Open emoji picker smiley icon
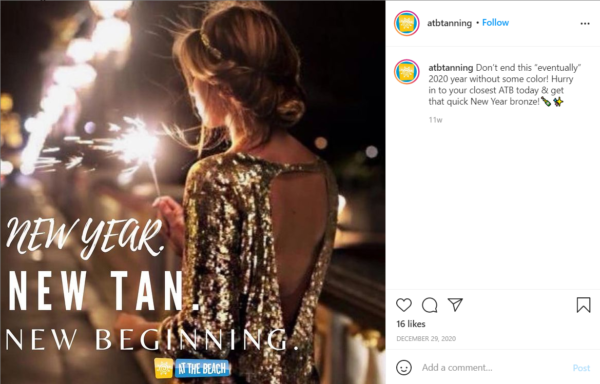Image resolution: width=600 pixels, height=384 pixels. click(x=404, y=368)
